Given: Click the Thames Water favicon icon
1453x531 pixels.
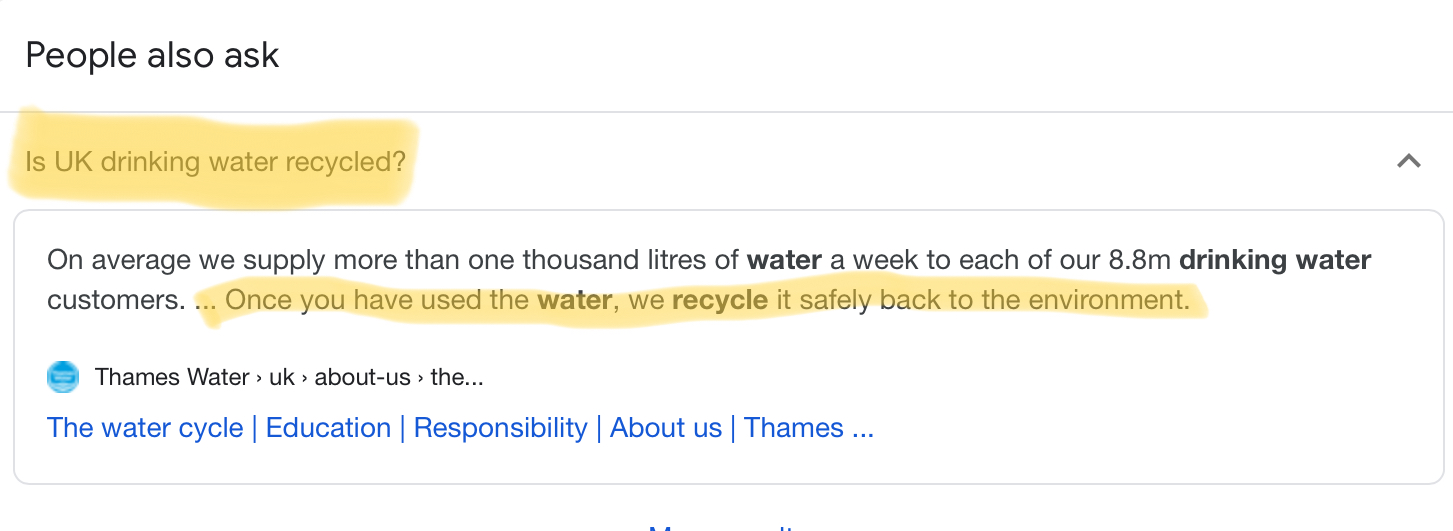Looking at the screenshot, I should 63,377.
